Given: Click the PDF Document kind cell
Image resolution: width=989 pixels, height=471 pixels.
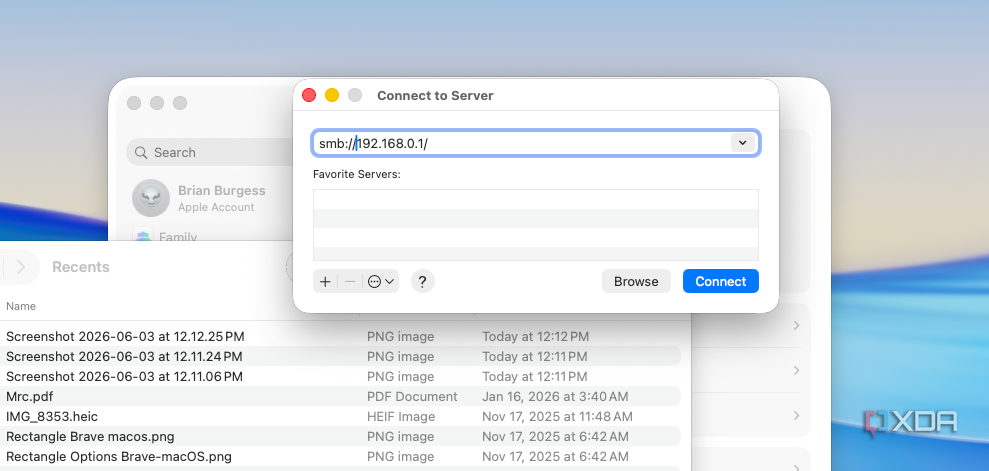Looking at the screenshot, I should pyautogui.click(x=412, y=397).
